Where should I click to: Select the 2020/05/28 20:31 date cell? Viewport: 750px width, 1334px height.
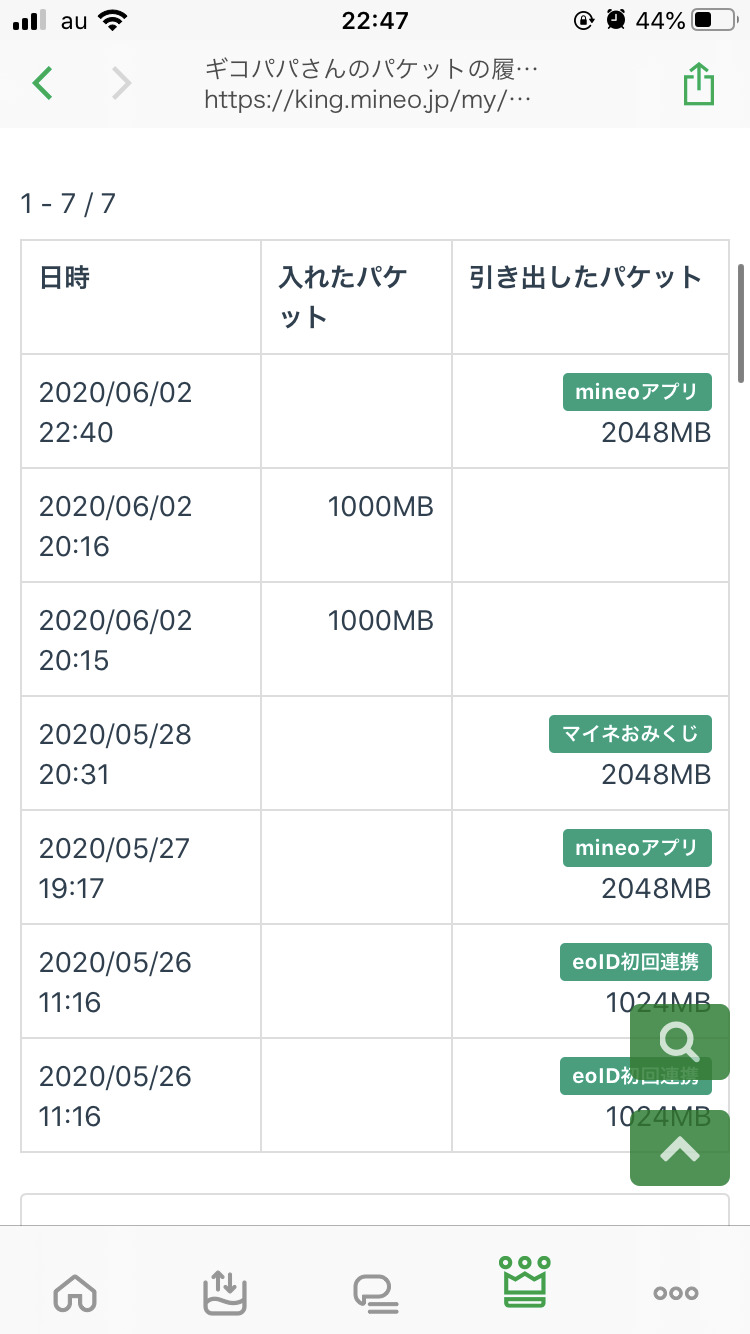pyautogui.click(x=115, y=754)
